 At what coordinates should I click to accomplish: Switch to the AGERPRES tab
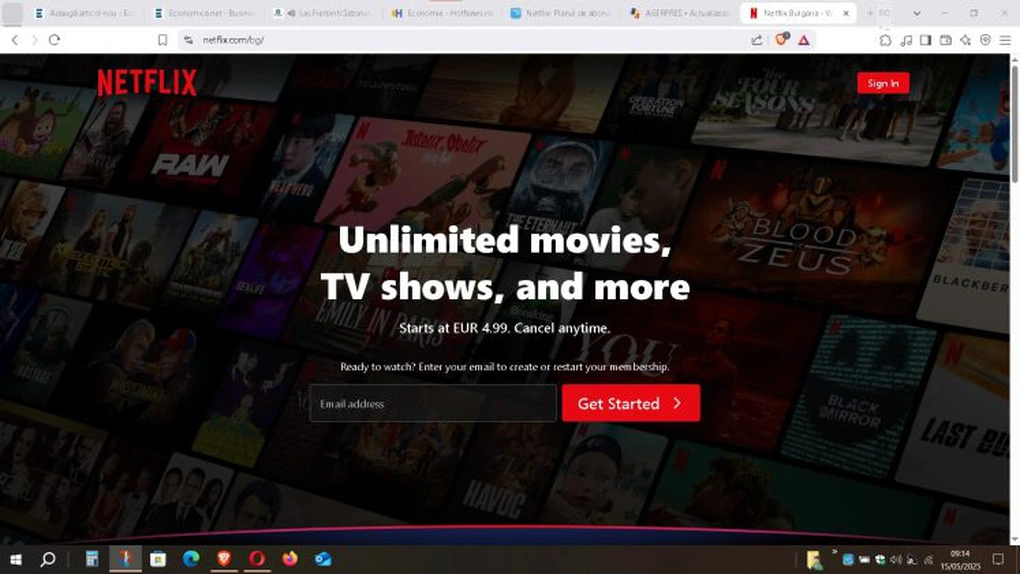(681, 13)
